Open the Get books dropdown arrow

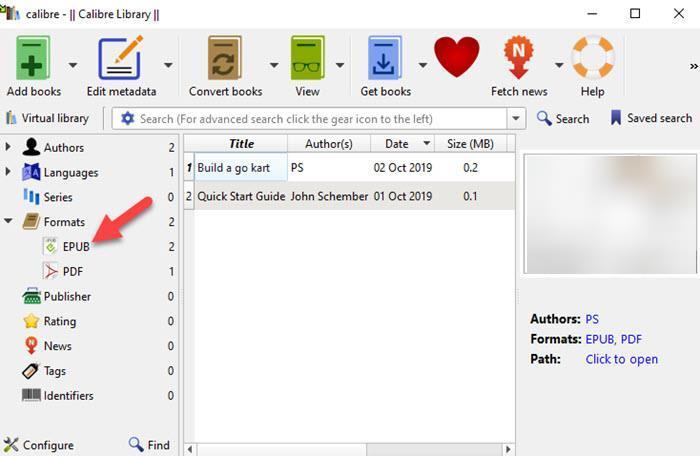(423, 65)
